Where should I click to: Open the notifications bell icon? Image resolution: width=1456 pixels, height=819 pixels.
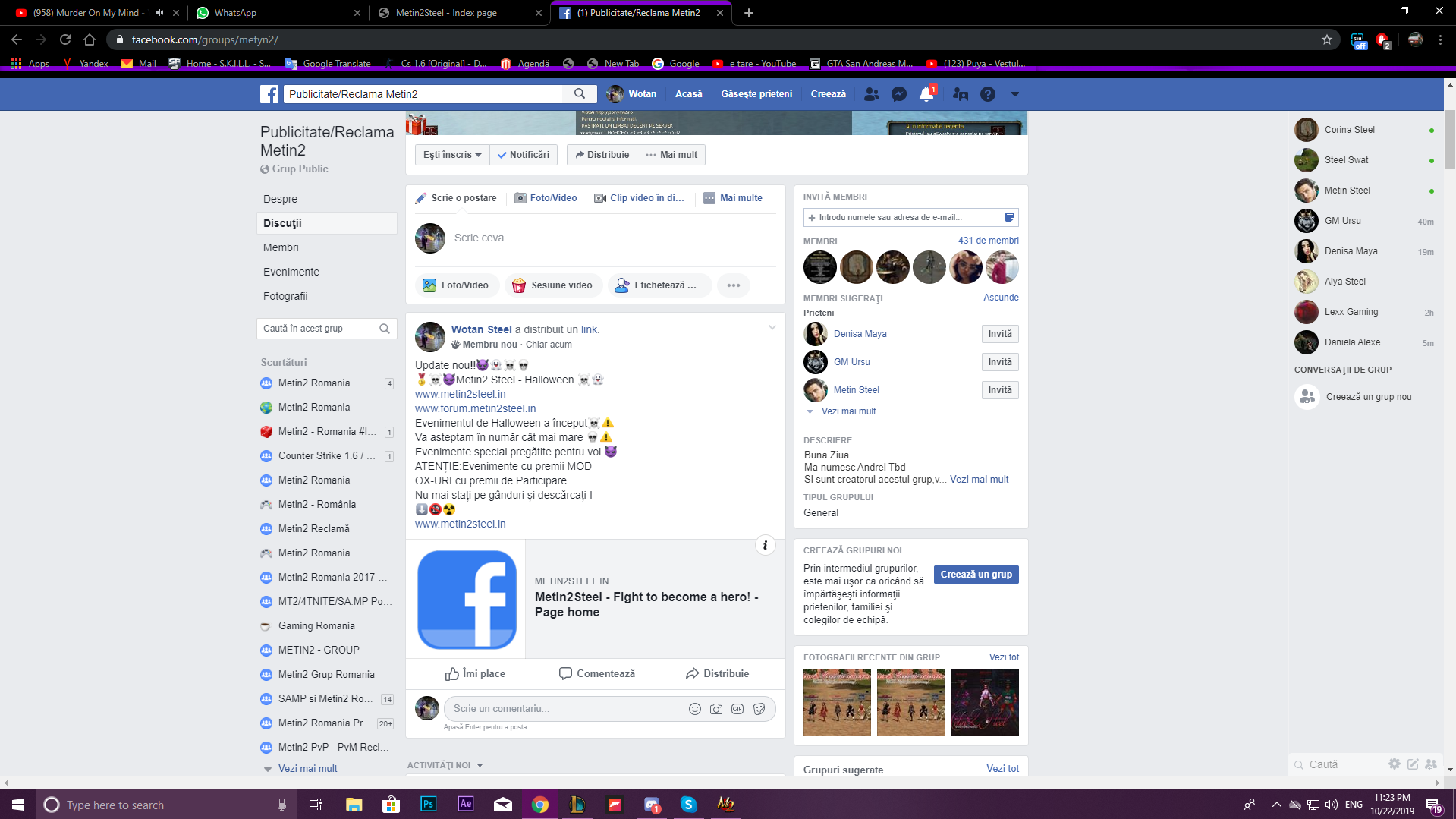coord(926,94)
